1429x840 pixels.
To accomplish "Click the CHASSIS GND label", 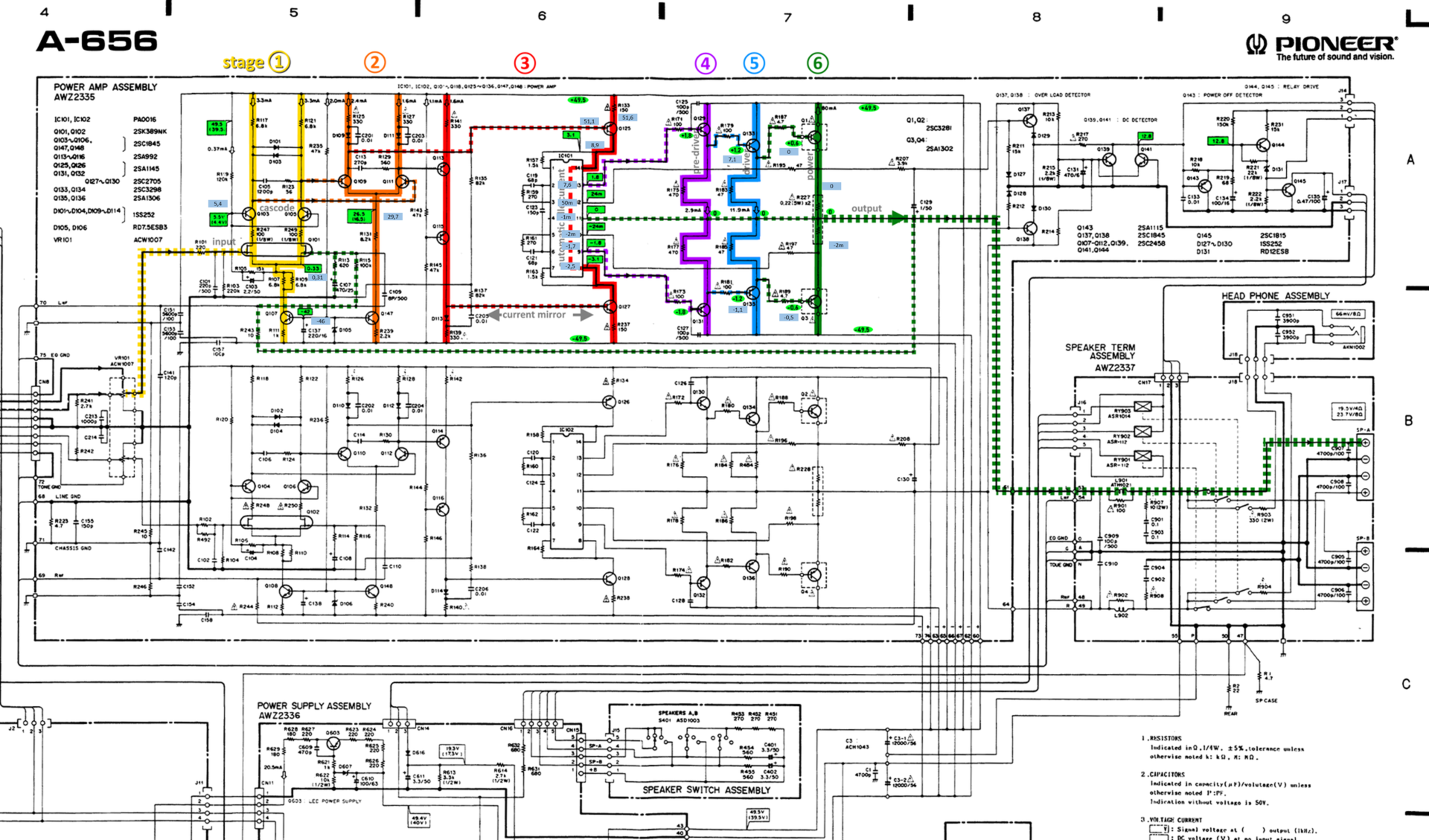I will click(73, 548).
